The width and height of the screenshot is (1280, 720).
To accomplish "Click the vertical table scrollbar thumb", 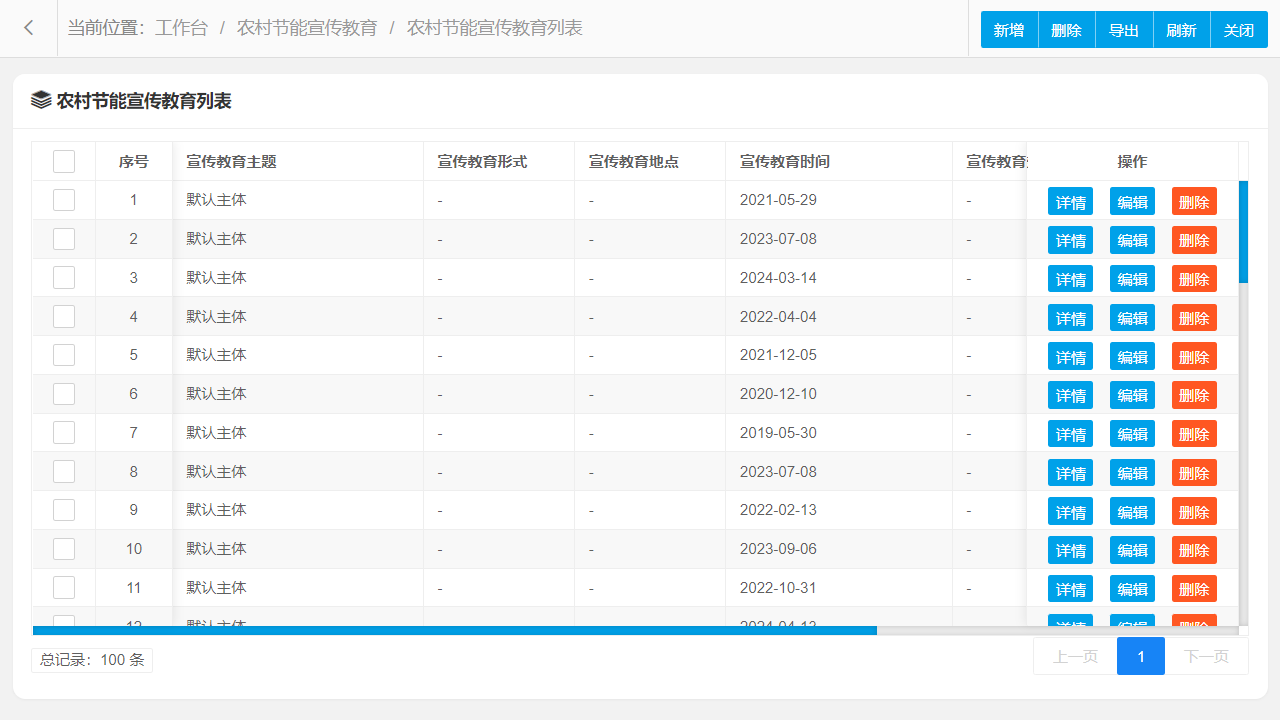I will click(x=1243, y=232).
